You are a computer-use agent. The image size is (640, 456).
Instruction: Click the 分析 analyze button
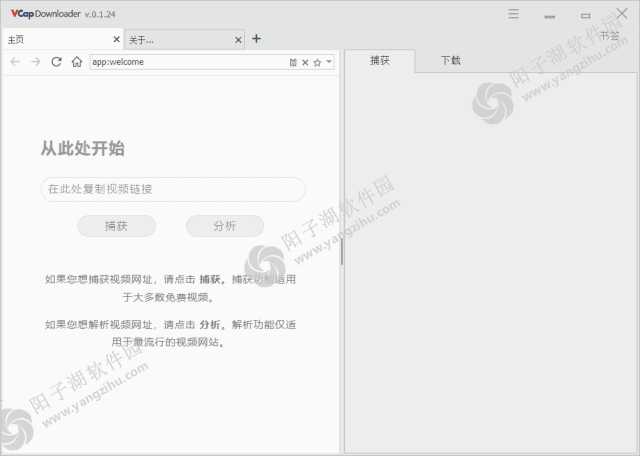coord(225,226)
